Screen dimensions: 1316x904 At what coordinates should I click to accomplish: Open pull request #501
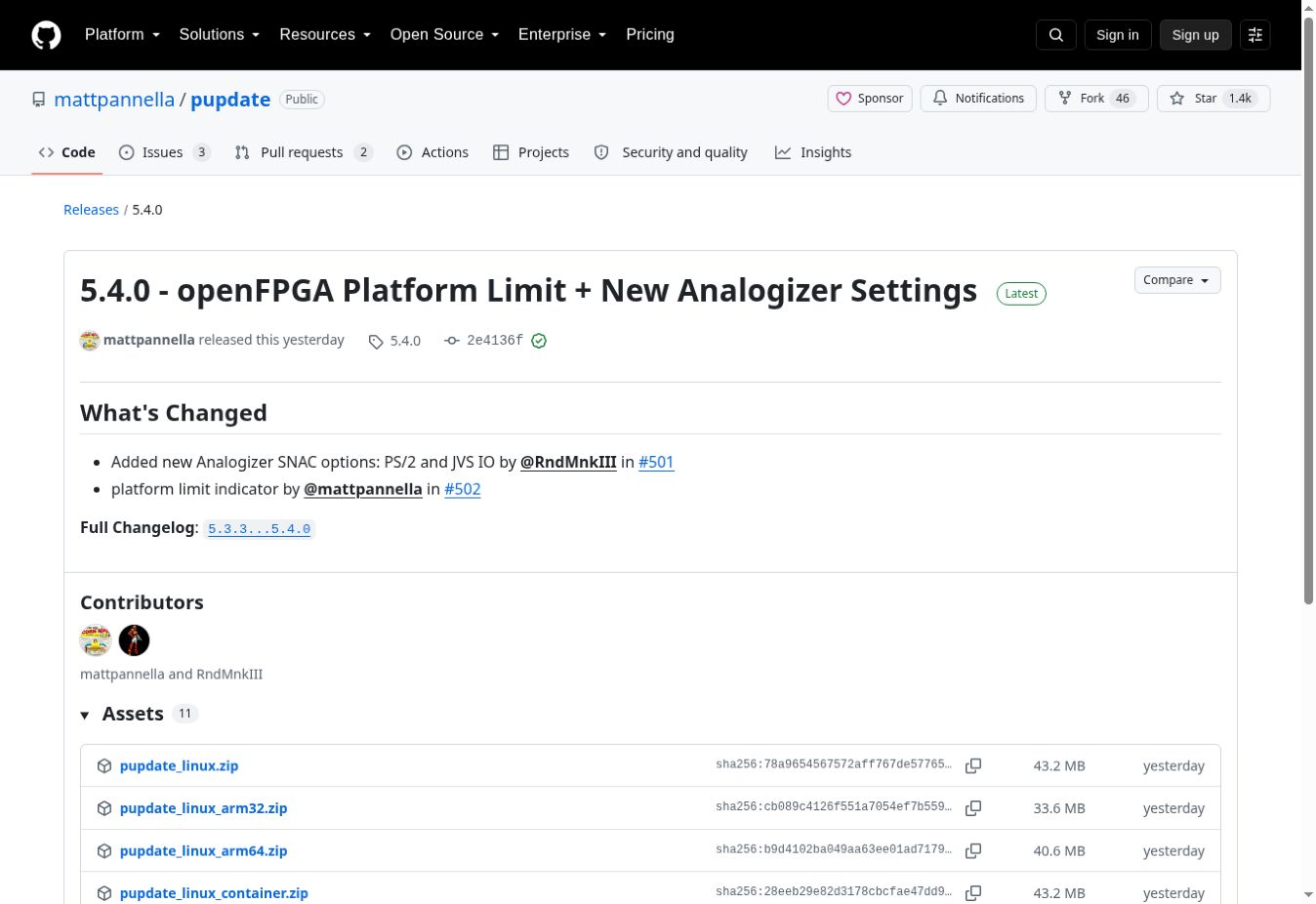coord(656,462)
